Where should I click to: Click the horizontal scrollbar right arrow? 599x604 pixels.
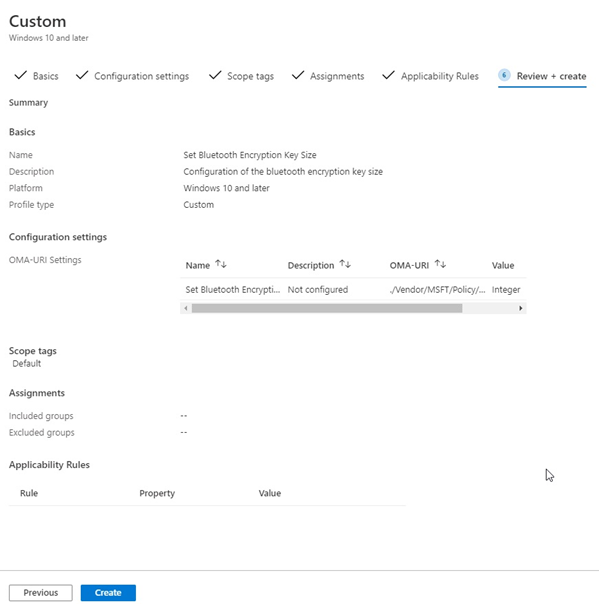[x=520, y=308]
